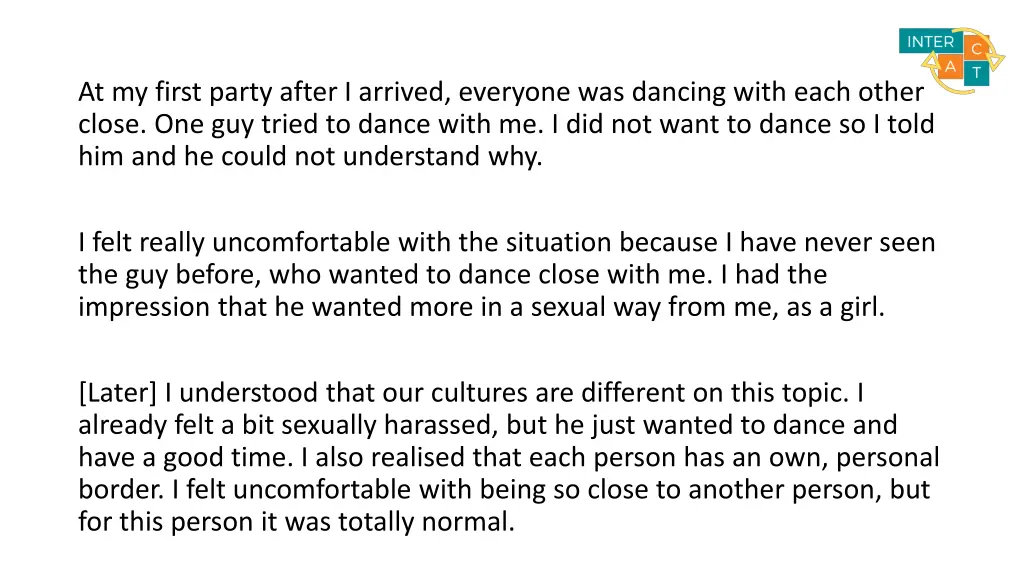This screenshot has height=576, width=1024.
Task: Click the orange A square in logo
Action: coord(950,67)
